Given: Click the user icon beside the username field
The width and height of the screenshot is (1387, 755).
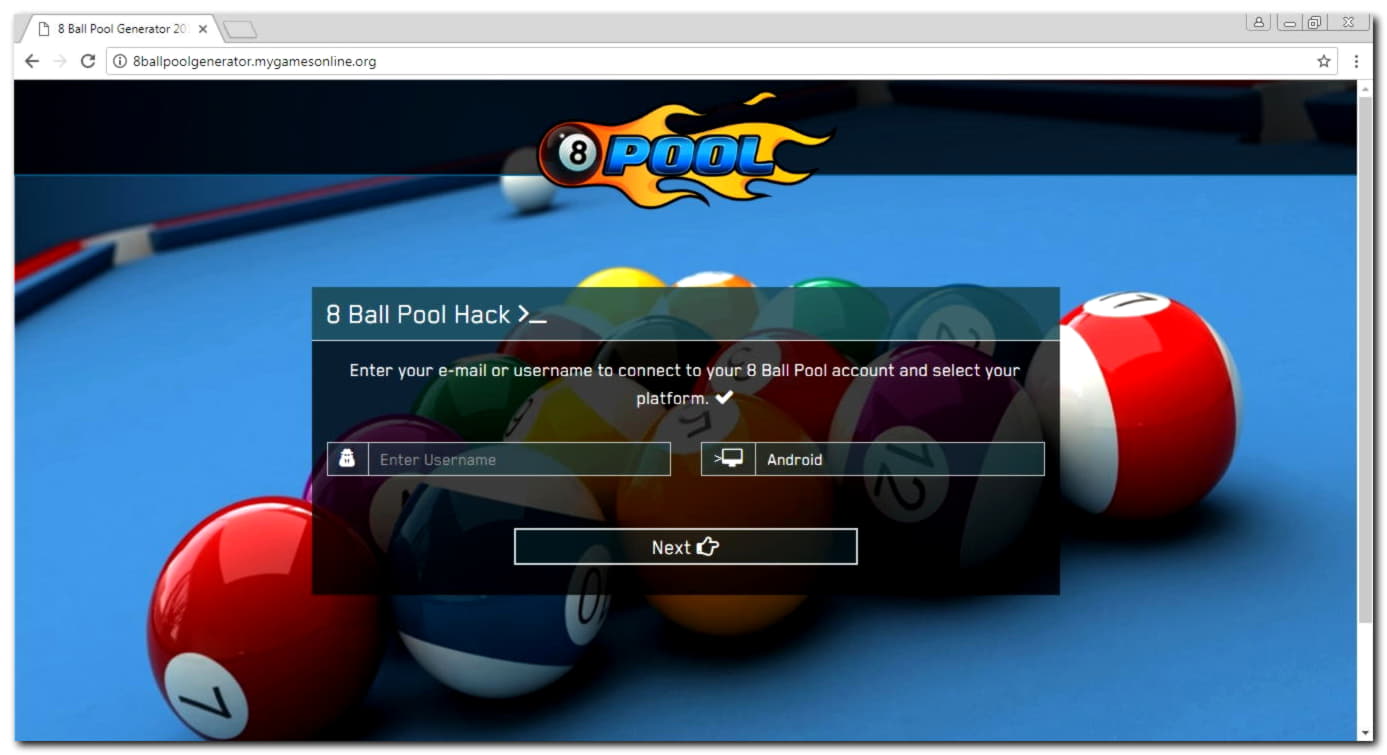Looking at the screenshot, I should 347,459.
